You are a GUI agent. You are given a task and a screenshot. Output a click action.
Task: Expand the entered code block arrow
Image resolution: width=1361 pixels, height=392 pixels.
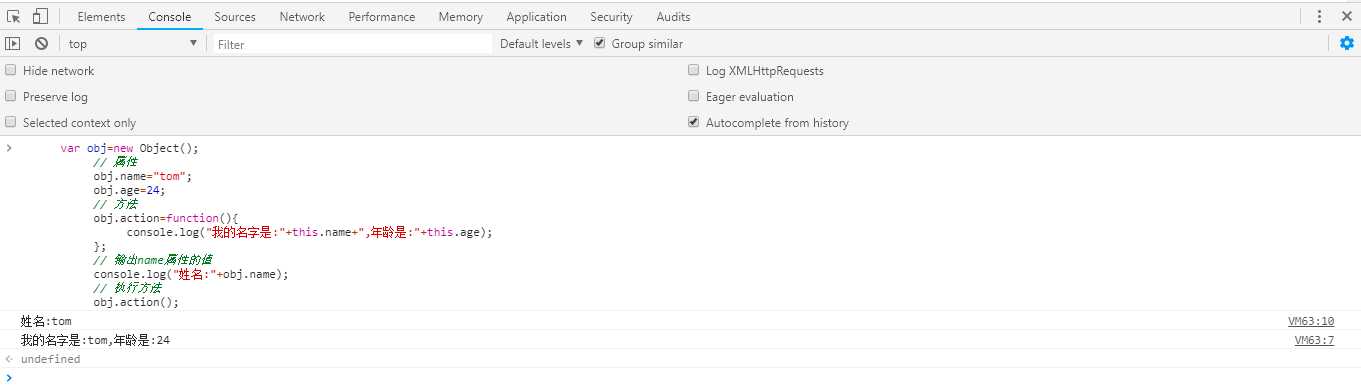click(x=9, y=148)
